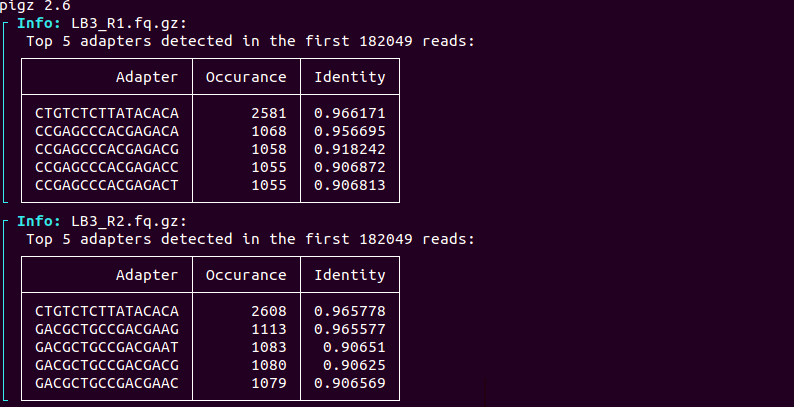794x407 pixels.
Task: Click identity value 0.965577
Action: point(350,329)
